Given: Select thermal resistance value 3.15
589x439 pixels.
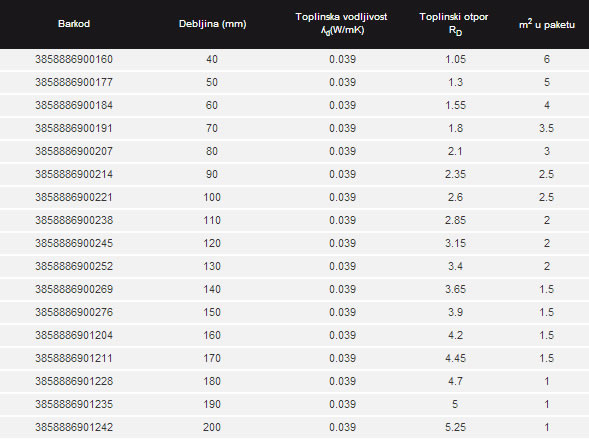Looking at the screenshot, I should (x=455, y=243).
